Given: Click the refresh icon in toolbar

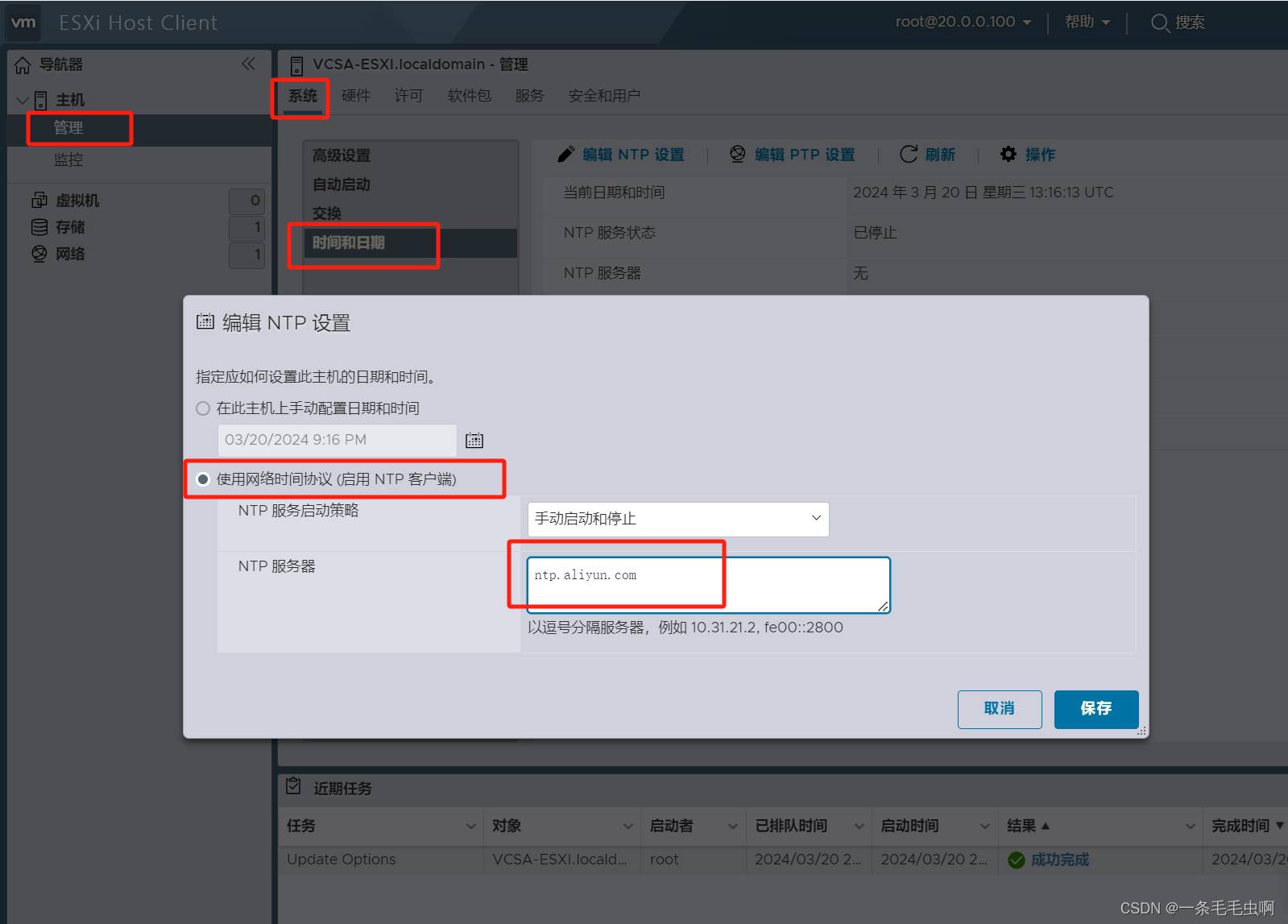Looking at the screenshot, I should tap(909, 154).
